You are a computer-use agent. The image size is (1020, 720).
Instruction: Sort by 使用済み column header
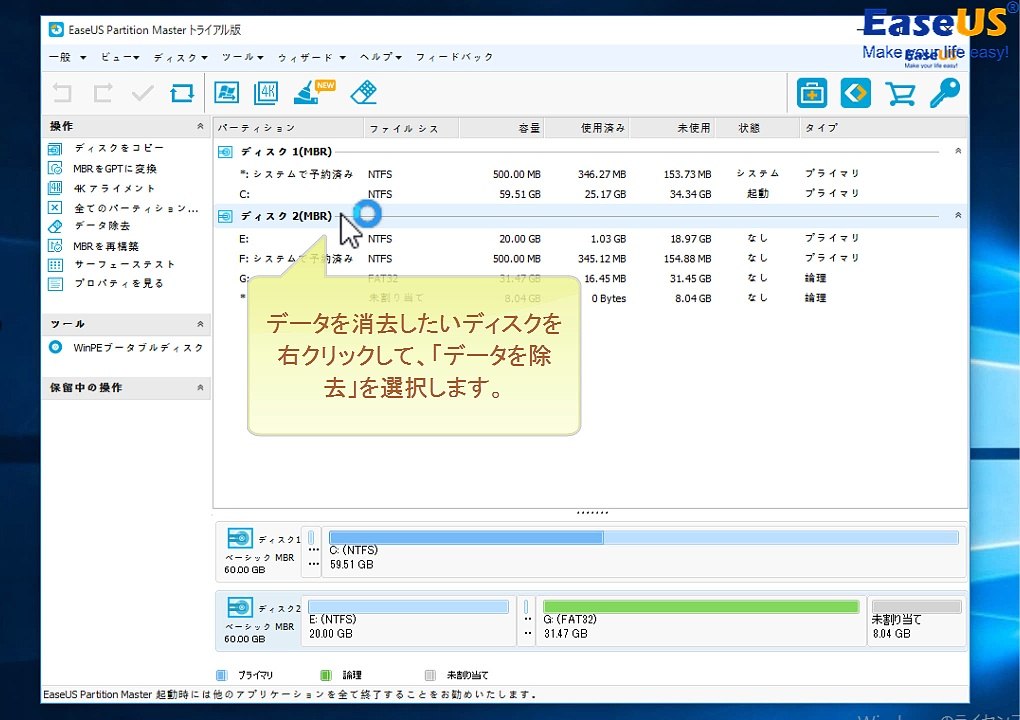587,128
